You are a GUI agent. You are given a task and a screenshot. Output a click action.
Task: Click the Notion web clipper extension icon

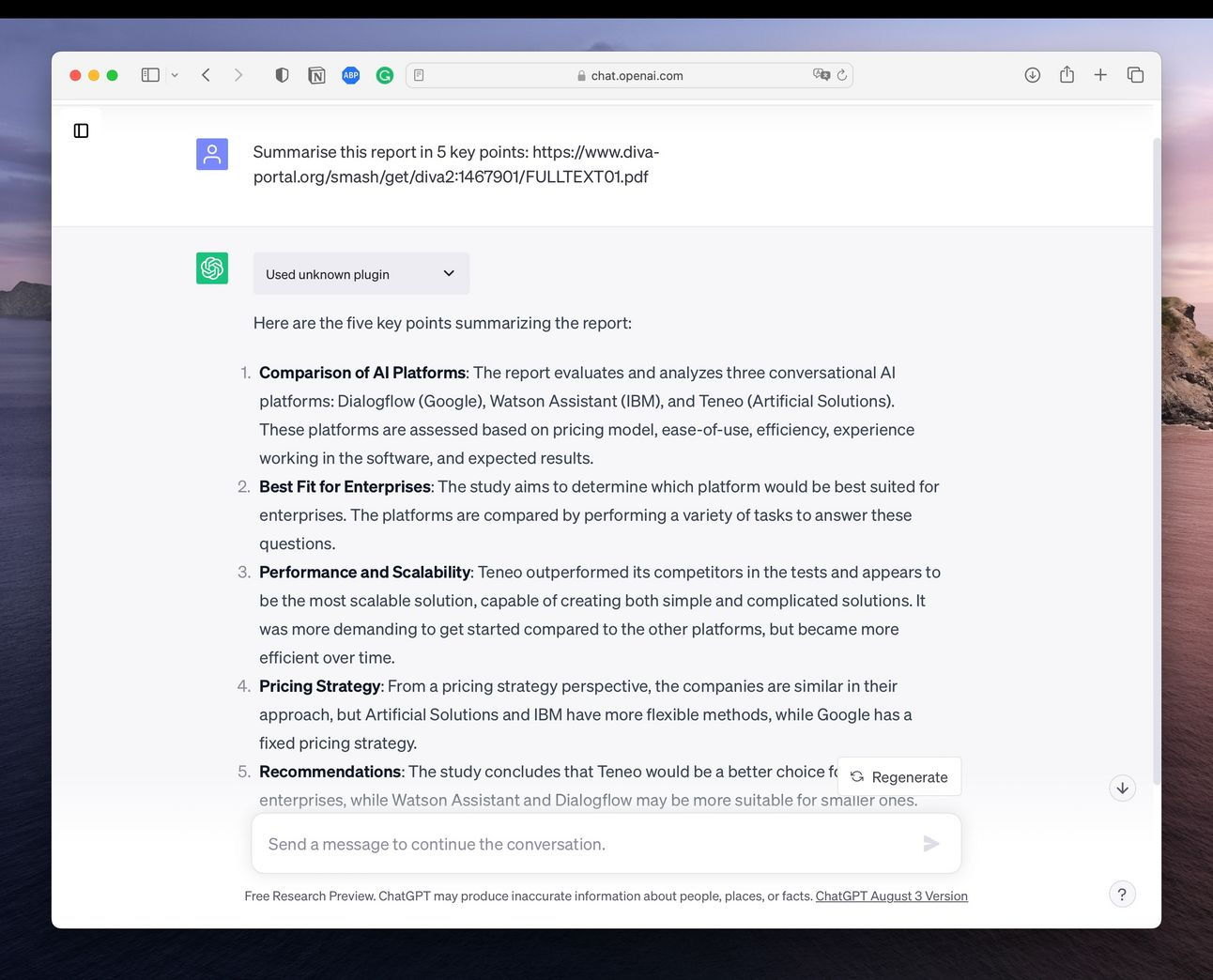coord(316,75)
